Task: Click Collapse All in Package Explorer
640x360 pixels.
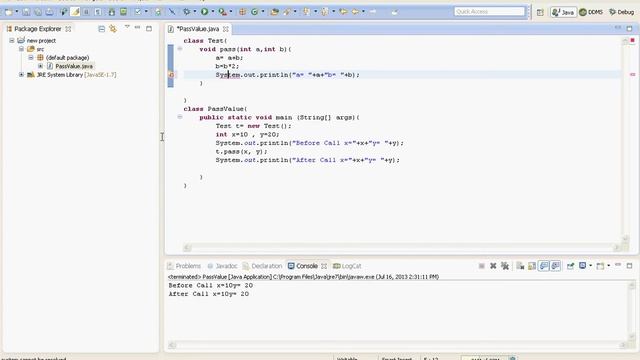Action: 102,29
